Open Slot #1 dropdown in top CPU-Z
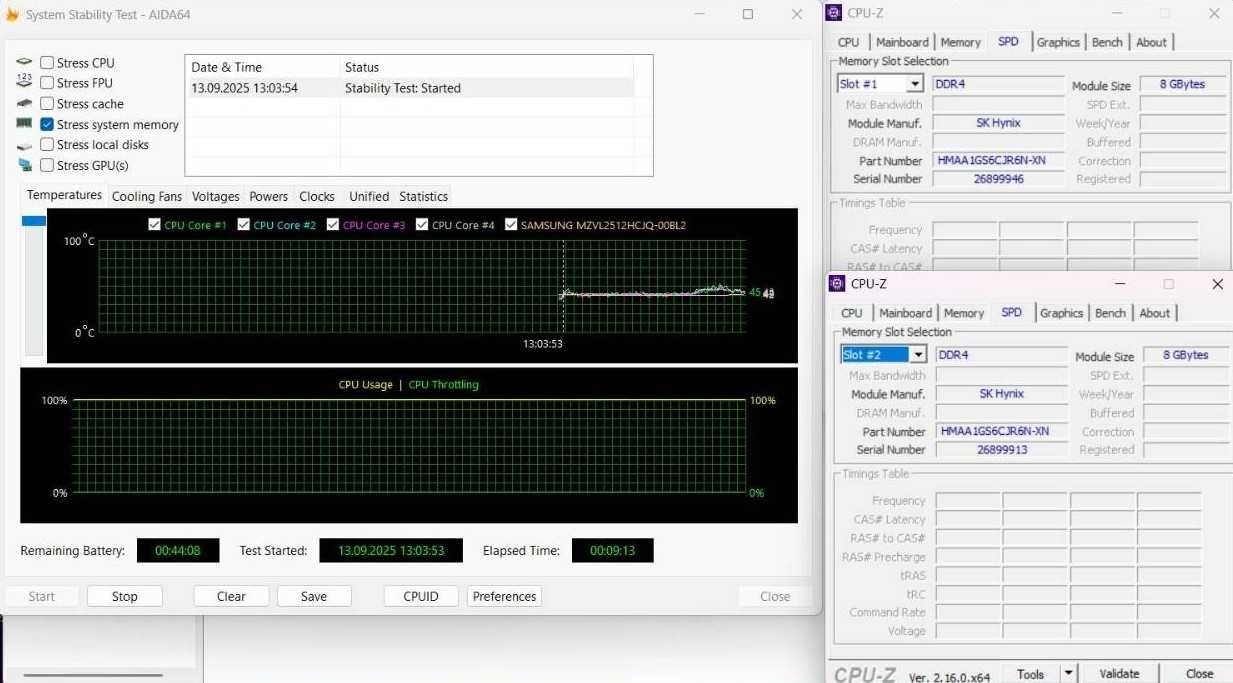The height and width of the screenshot is (683, 1233). 914,84
